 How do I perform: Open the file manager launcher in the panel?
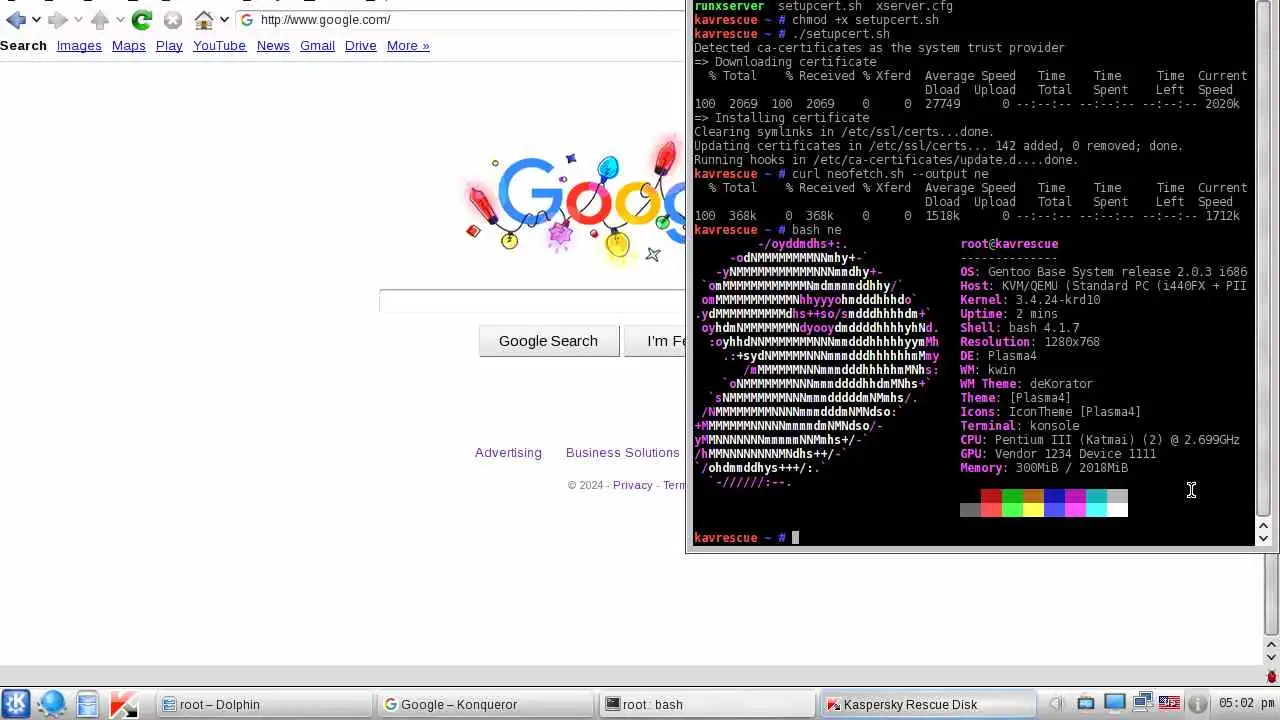coord(88,704)
